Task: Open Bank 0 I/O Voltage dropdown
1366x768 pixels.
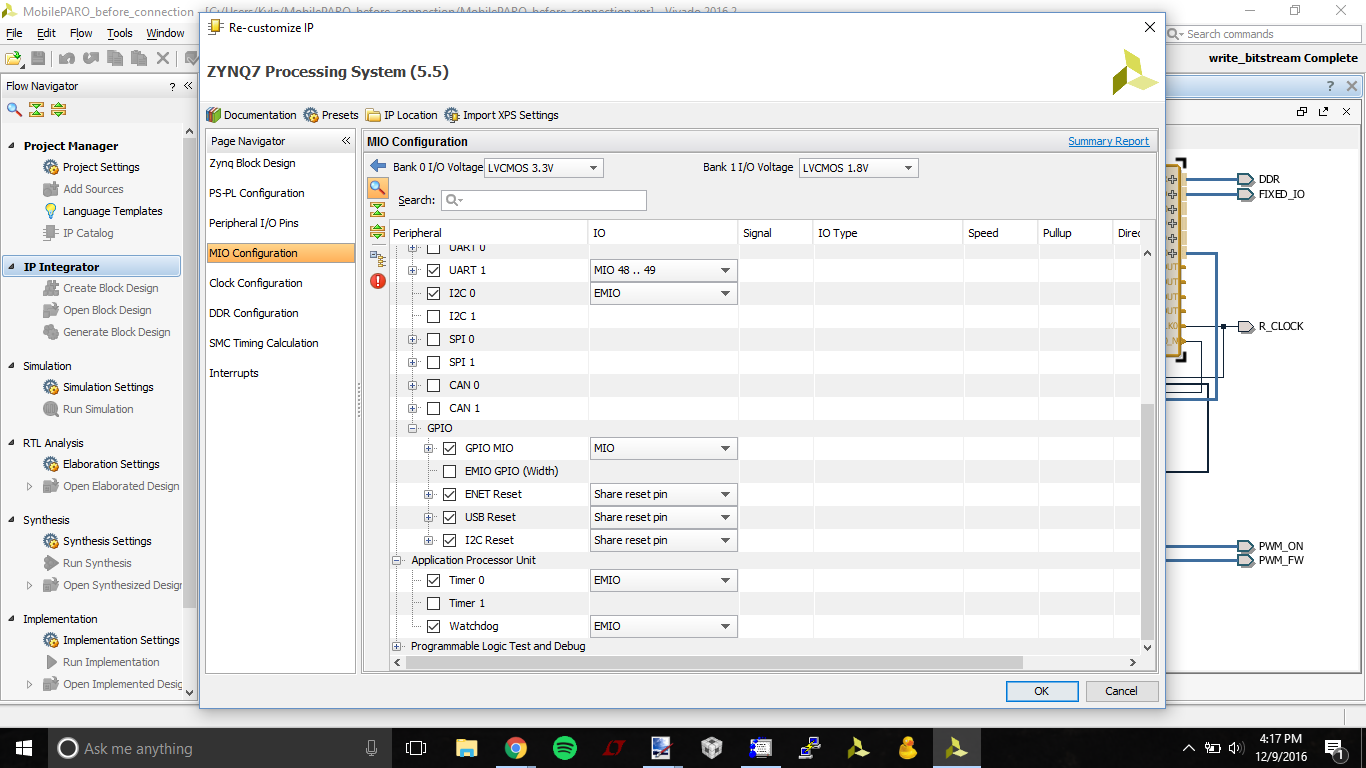Action: click(544, 168)
